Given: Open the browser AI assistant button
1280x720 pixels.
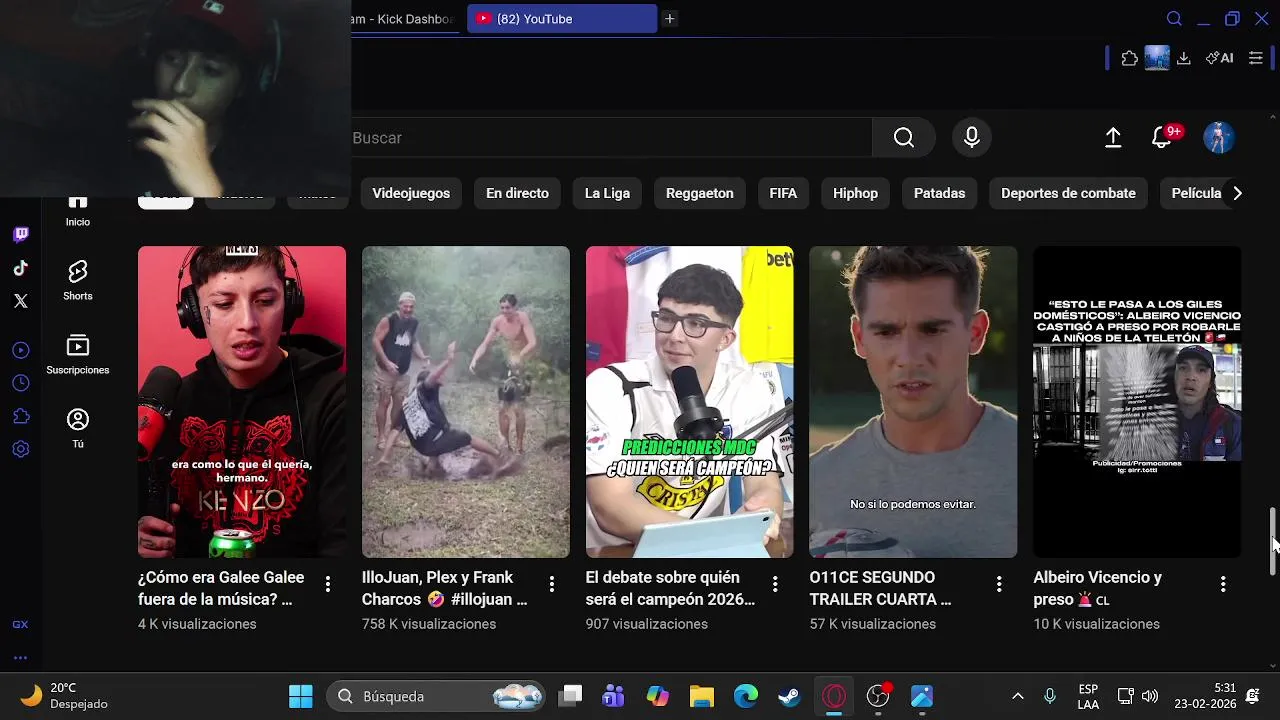Looking at the screenshot, I should point(1219,58).
